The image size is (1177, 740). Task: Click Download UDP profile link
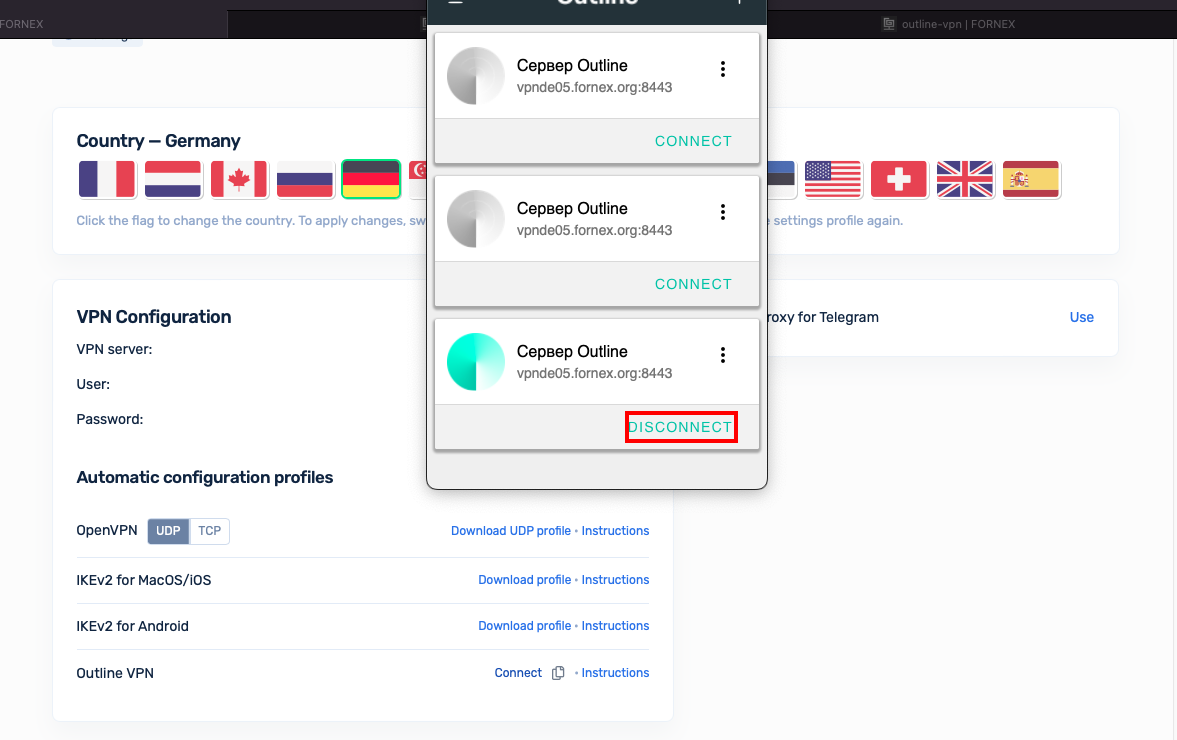pyautogui.click(x=510, y=531)
